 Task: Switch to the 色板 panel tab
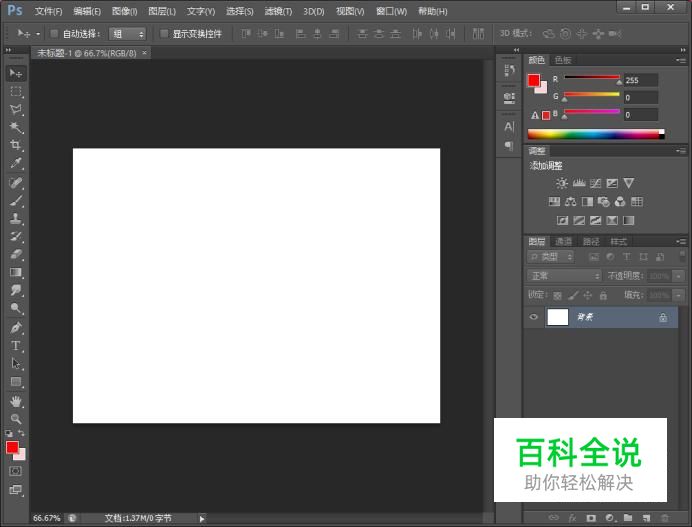[x=564, y=60]
